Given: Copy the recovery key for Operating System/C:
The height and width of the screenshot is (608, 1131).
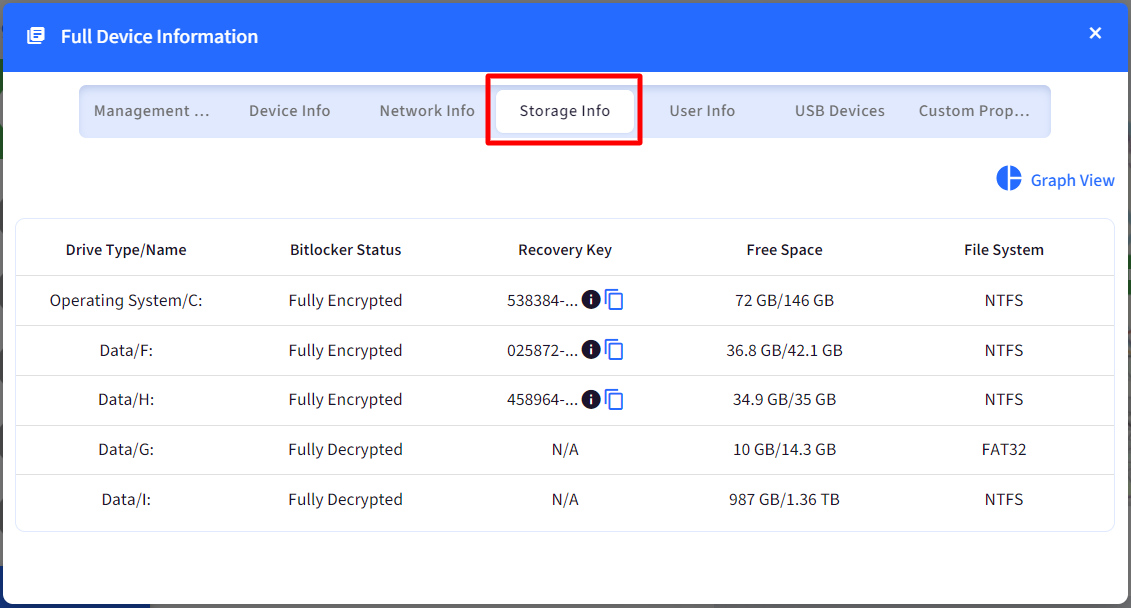Looking at the screenshot, I should 614,299.
